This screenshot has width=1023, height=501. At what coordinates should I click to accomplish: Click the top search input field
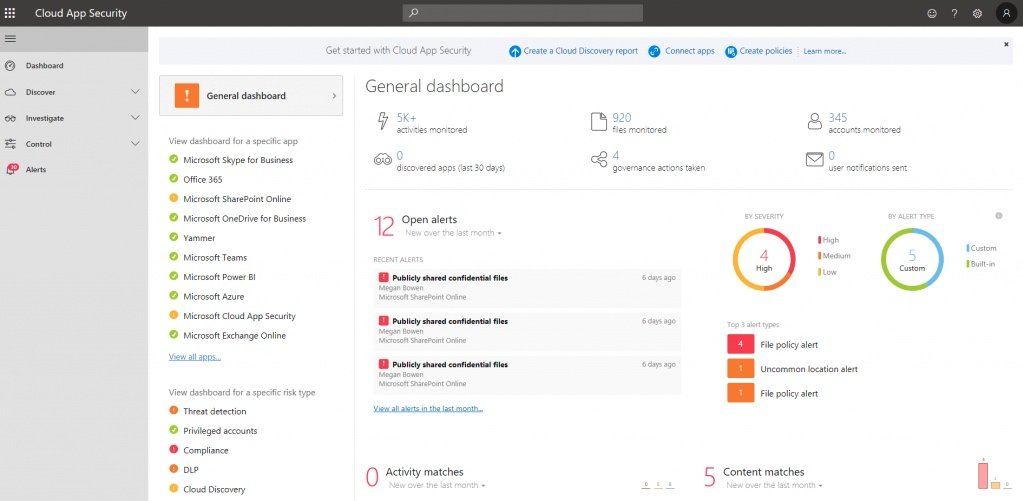(x=523, y=13)
